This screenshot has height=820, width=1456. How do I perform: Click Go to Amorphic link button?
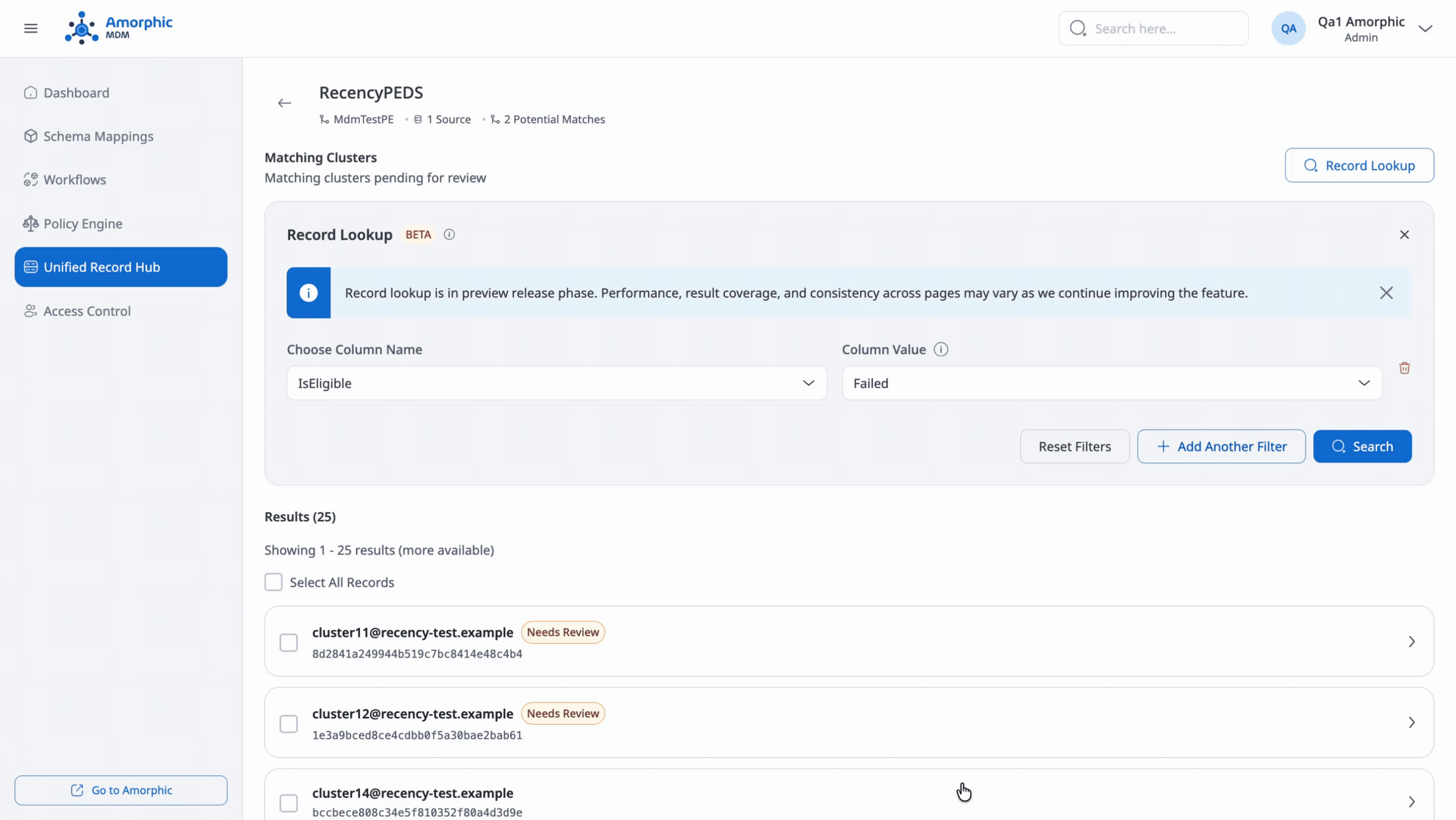121,790
